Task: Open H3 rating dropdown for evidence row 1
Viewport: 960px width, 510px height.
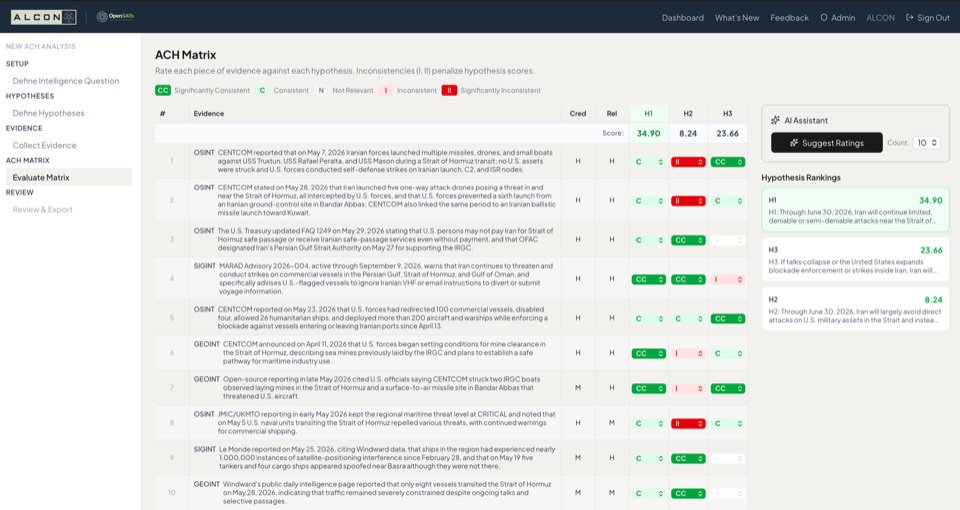Action: pyautogui.click(x=727, y=162)
